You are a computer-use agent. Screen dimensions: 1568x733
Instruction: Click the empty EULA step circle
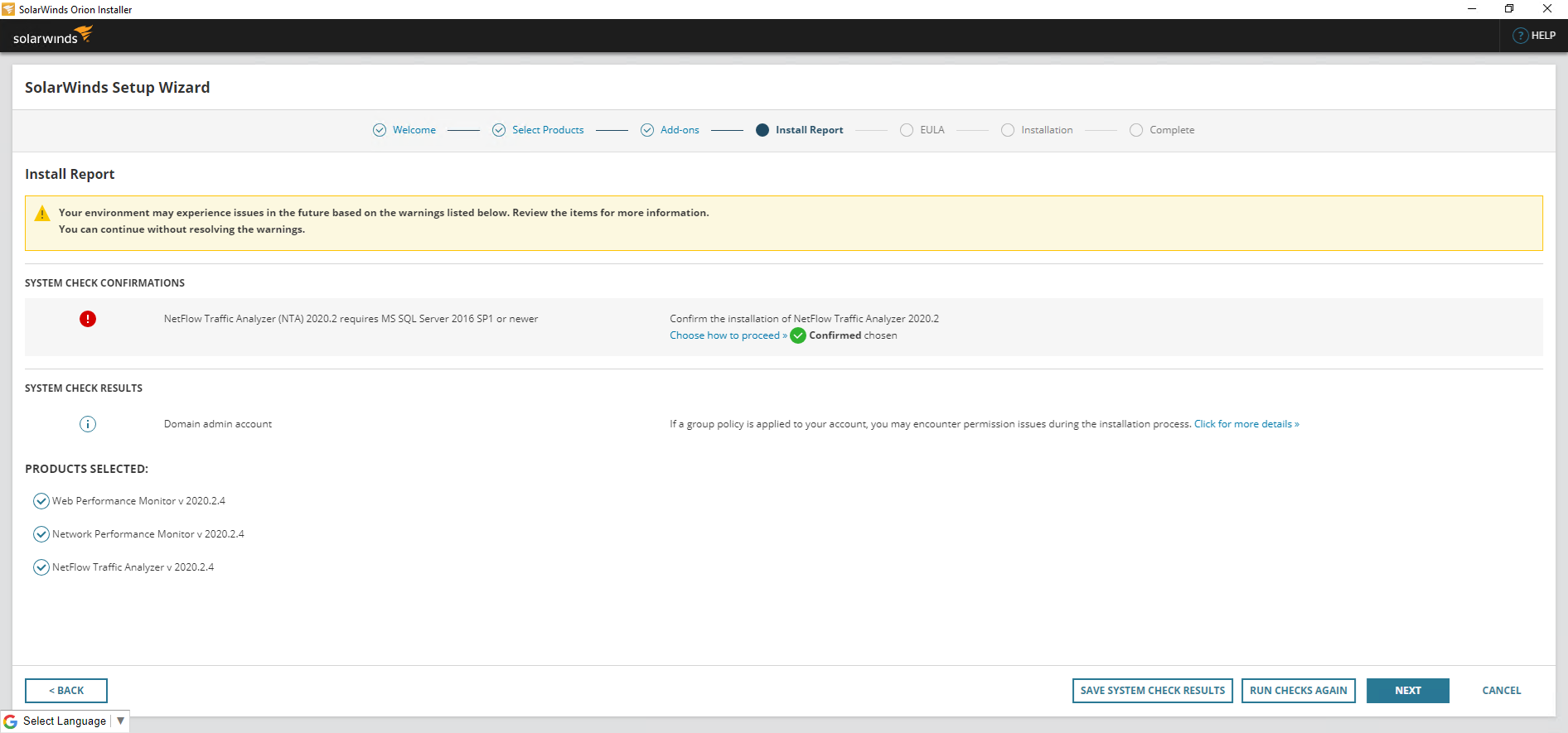coord(907,130)
